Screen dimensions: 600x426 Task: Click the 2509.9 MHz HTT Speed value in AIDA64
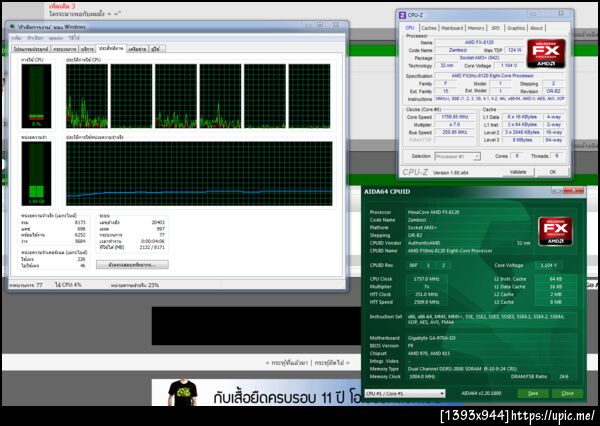click(426, 302)
